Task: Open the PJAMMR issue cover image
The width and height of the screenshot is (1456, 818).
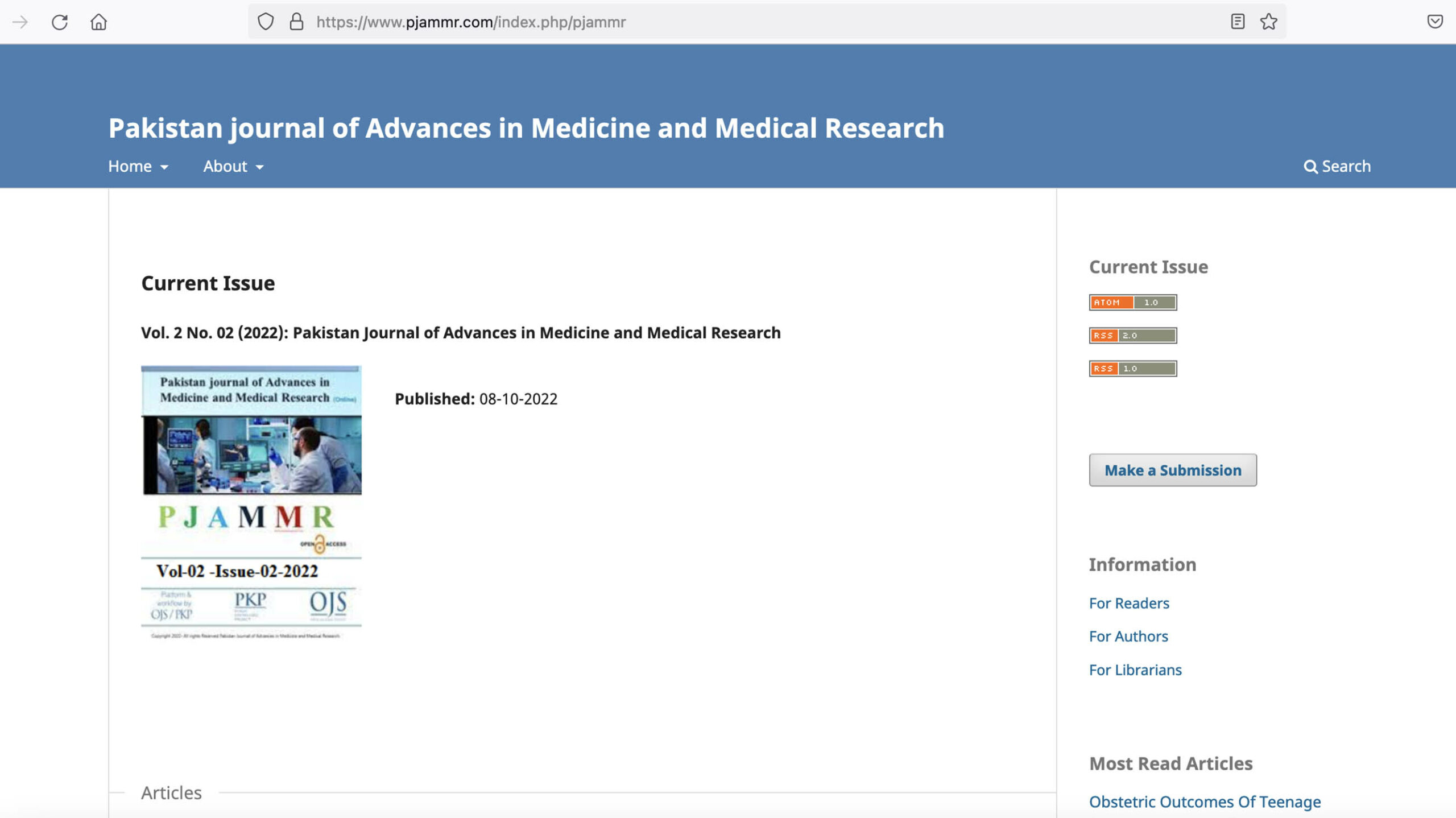Action: coord(251,502)
